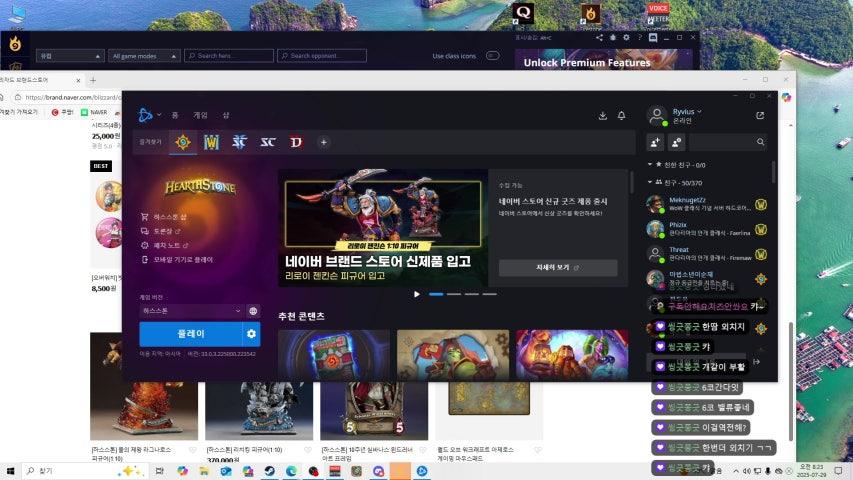
Task: Open the Home tab in Battle.net
Action: 175,115
